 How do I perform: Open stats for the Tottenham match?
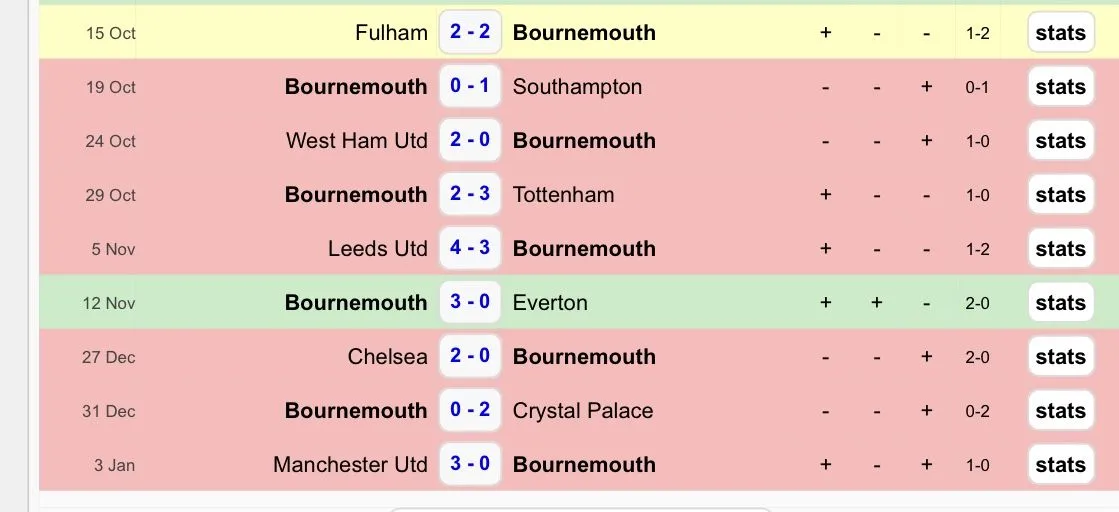click(x=1060, y=195)
